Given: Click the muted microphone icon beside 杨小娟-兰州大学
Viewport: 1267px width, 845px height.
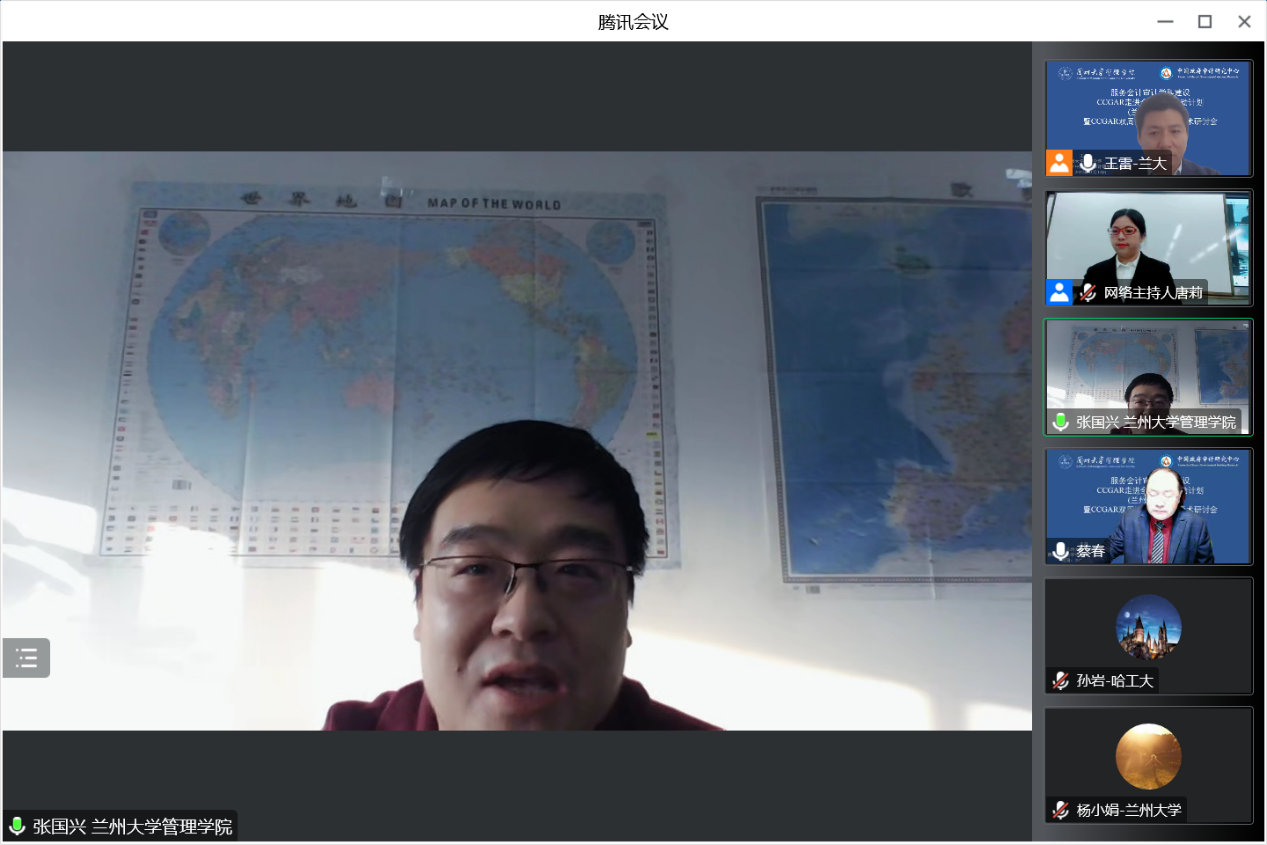Looking at the screenshot, I should pos(1060,810).
